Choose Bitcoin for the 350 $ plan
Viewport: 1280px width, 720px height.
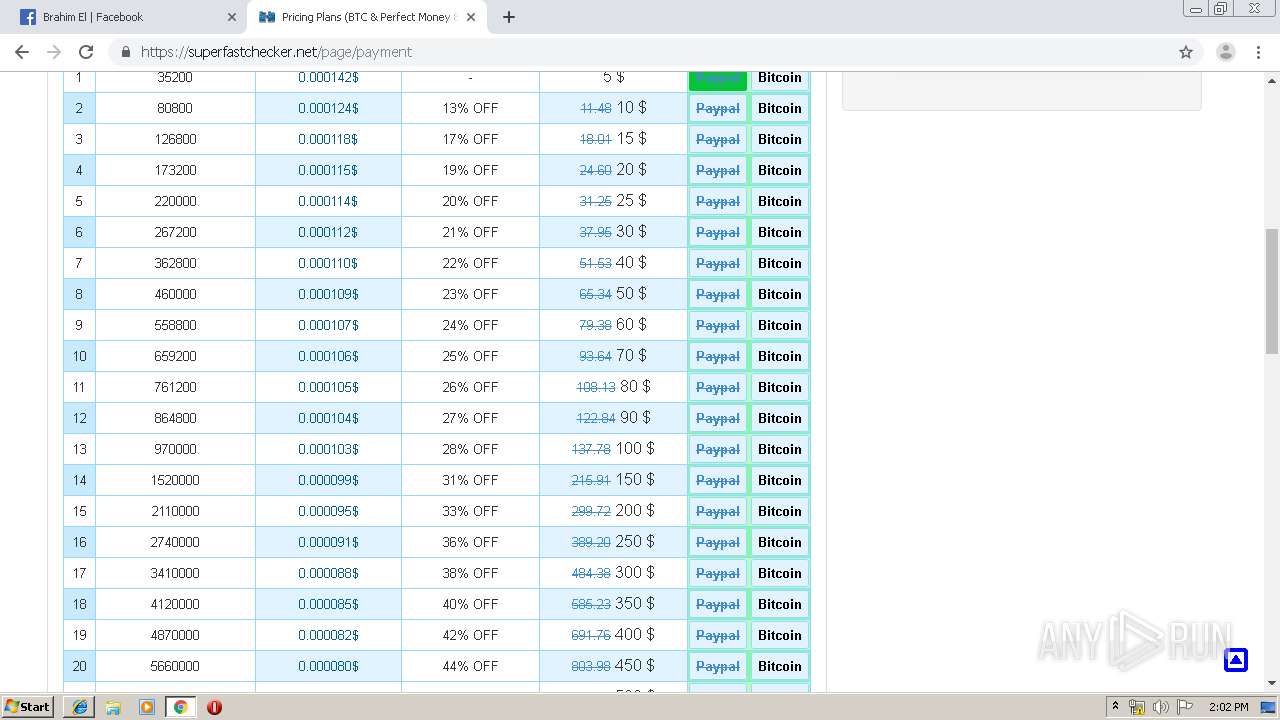coord(780,604)
